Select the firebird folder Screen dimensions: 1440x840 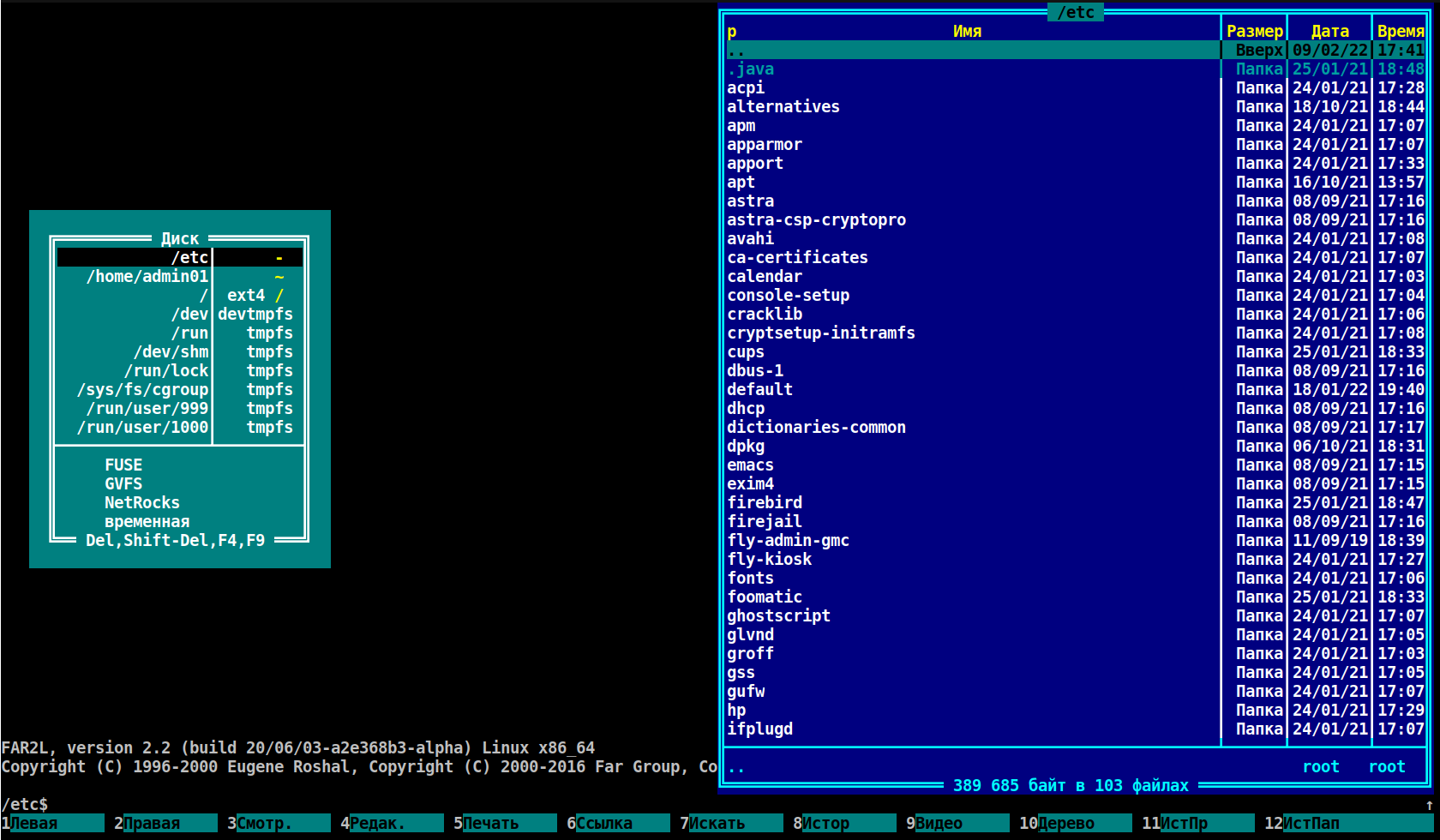click(1076, 502)
